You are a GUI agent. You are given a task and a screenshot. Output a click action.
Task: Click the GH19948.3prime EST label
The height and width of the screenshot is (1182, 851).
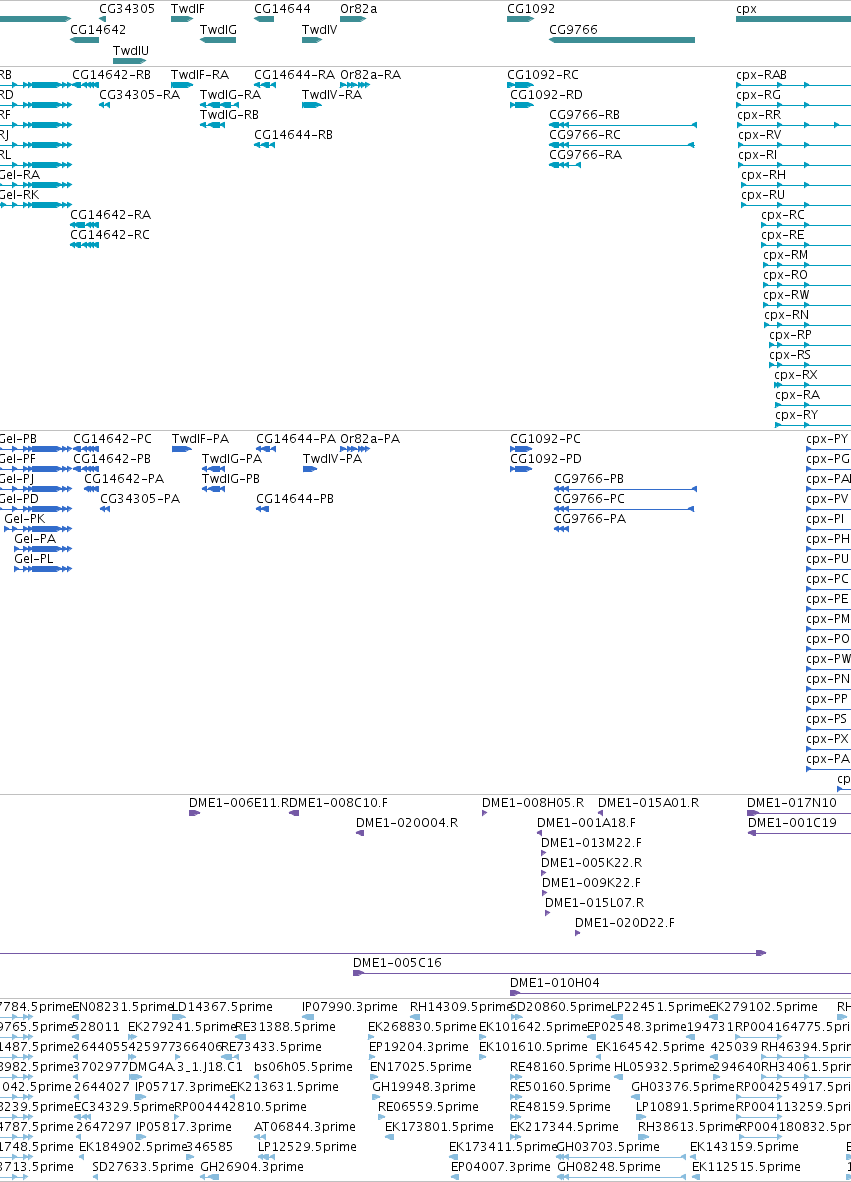[x=424, y=1087]
